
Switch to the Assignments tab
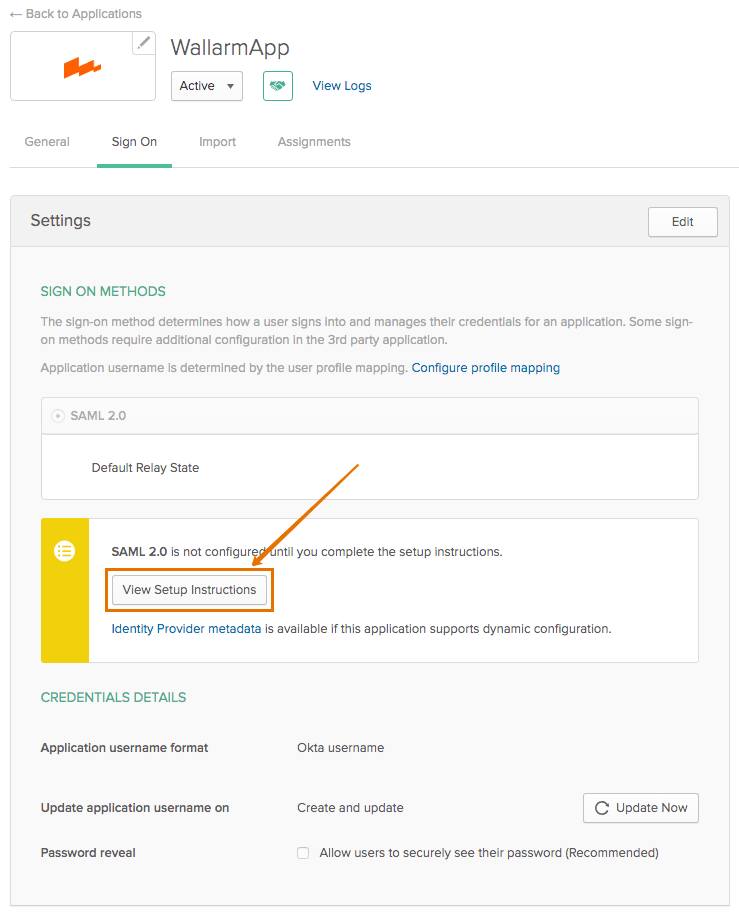314,142
